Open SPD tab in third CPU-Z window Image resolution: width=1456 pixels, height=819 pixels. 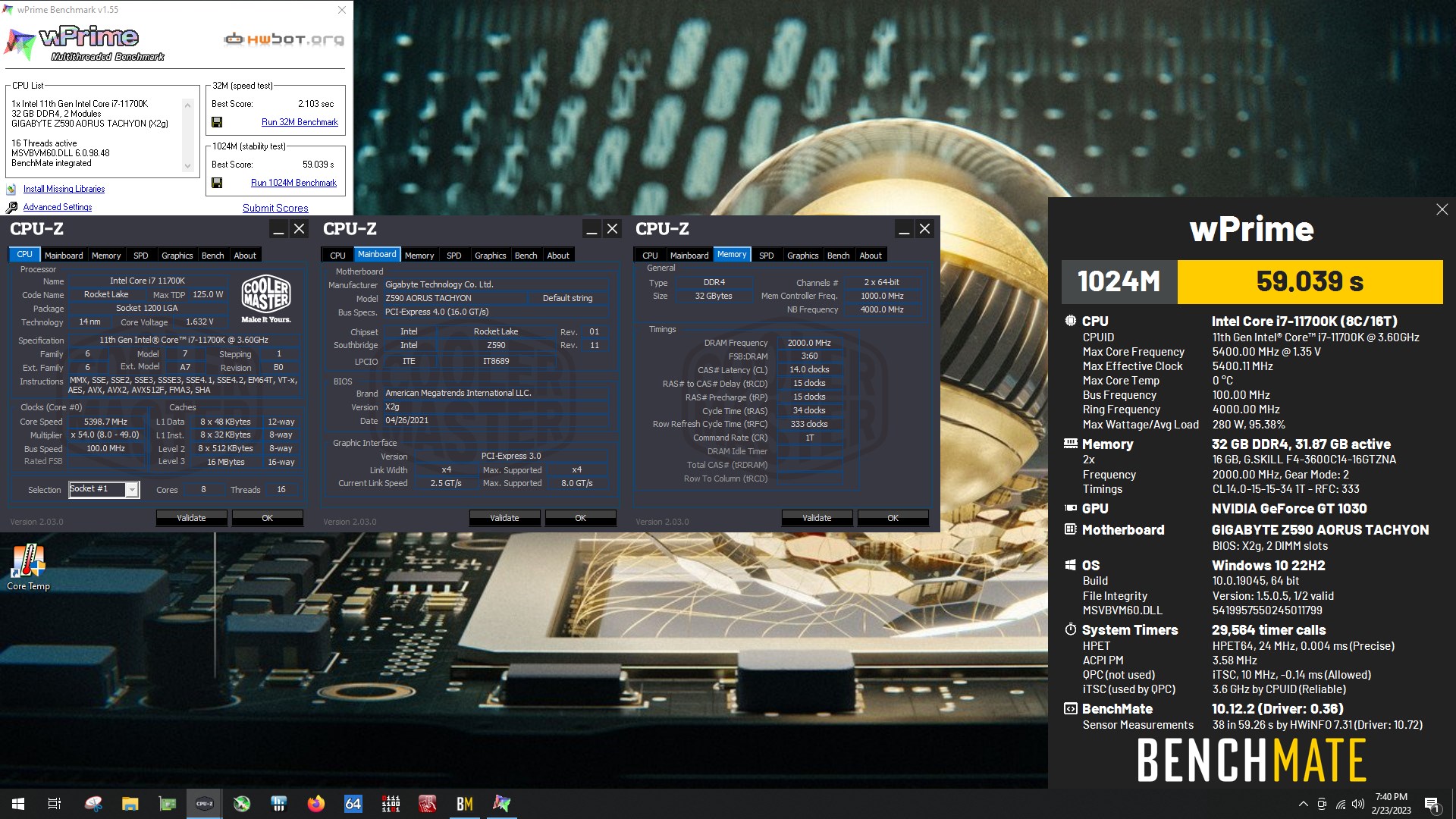pos(767,256)
